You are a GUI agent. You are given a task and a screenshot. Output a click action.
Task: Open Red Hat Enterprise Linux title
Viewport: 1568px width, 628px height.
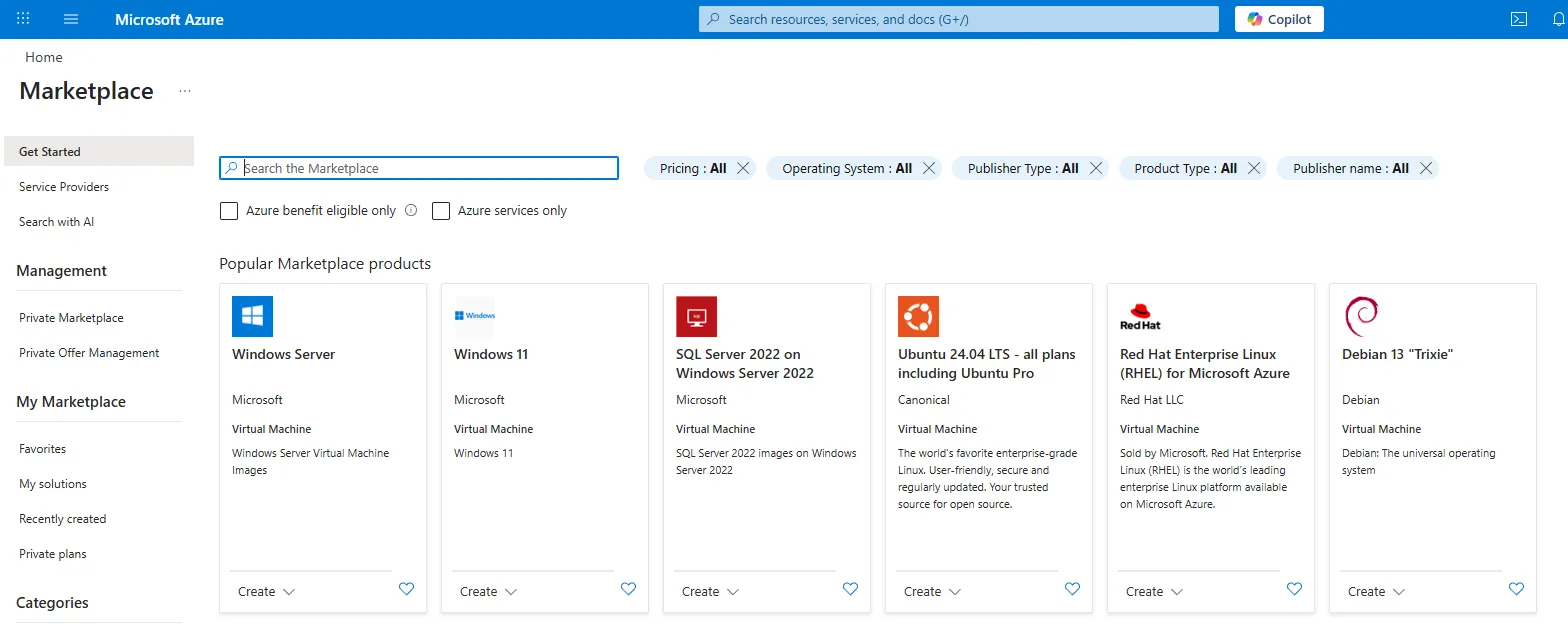point(1205,363)
